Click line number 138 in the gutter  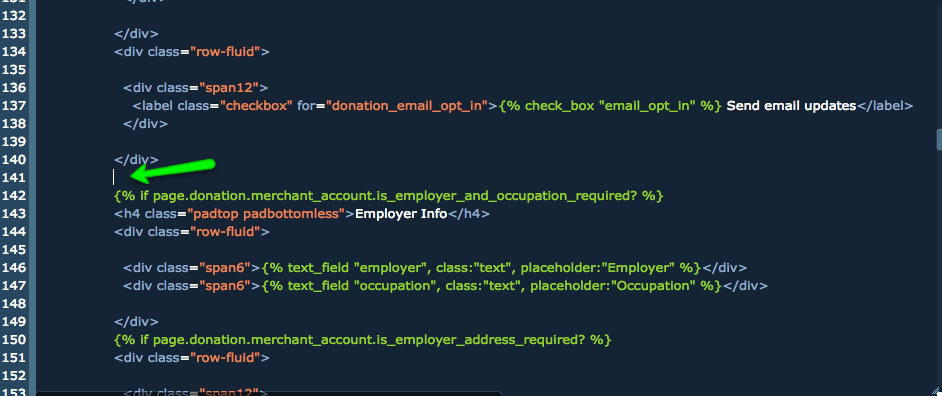[14, 124]
